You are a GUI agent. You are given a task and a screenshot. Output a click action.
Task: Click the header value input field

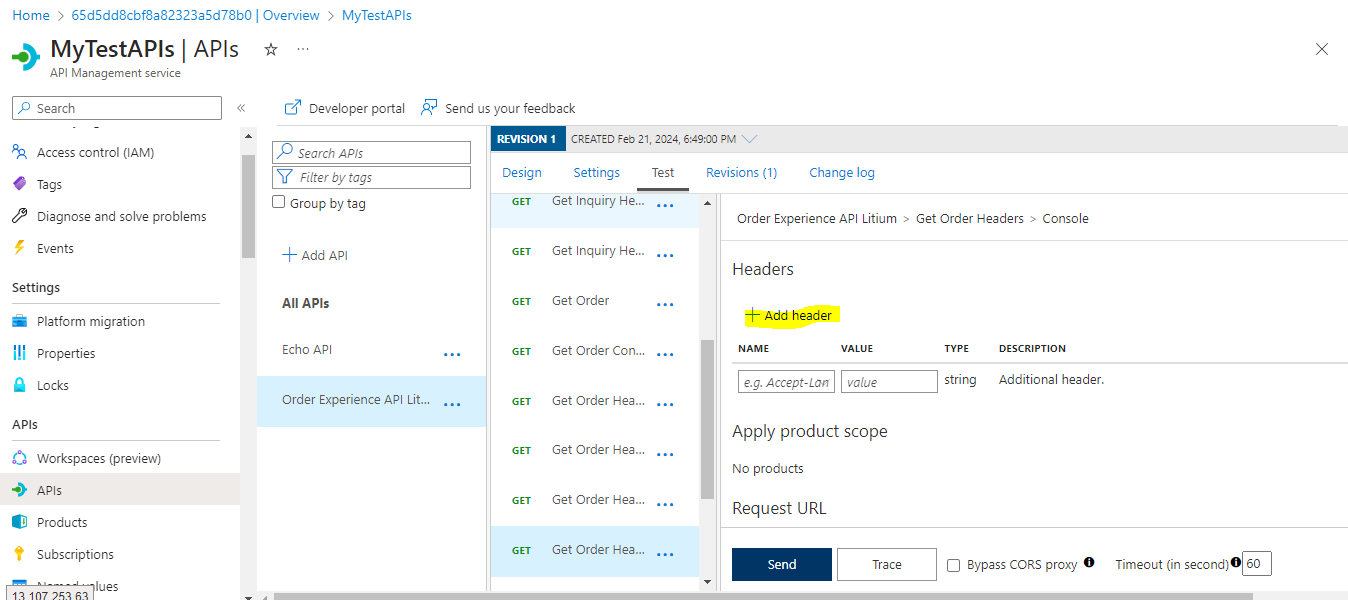click(x=889, y=381)
